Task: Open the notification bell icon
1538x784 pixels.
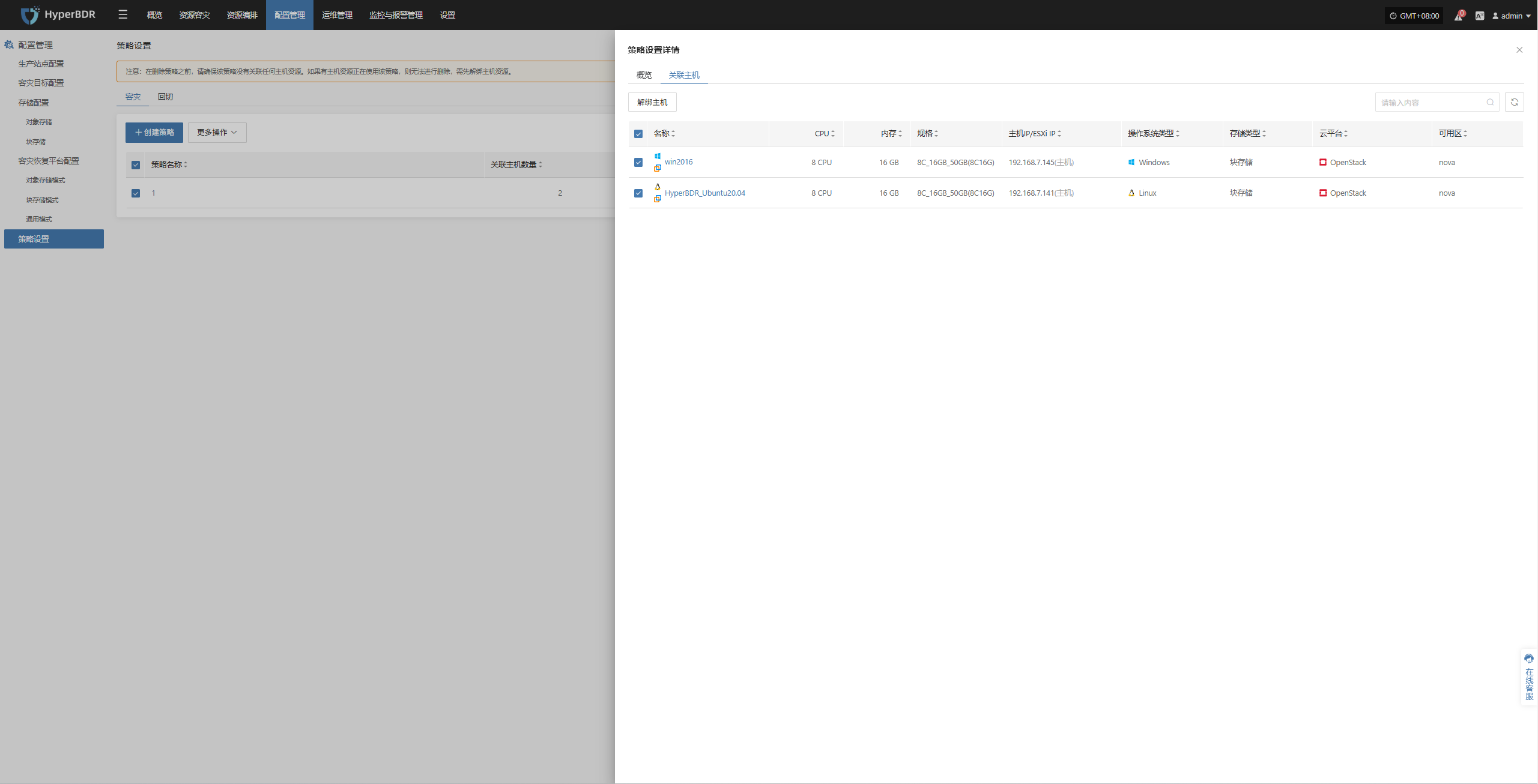Action: pyautogui.click(x=1458, y=16)
